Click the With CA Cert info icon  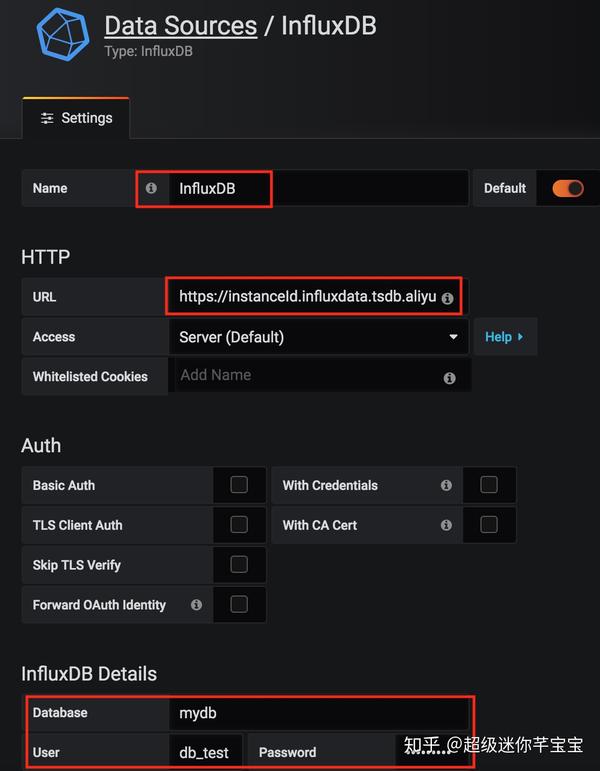point(446,525)
